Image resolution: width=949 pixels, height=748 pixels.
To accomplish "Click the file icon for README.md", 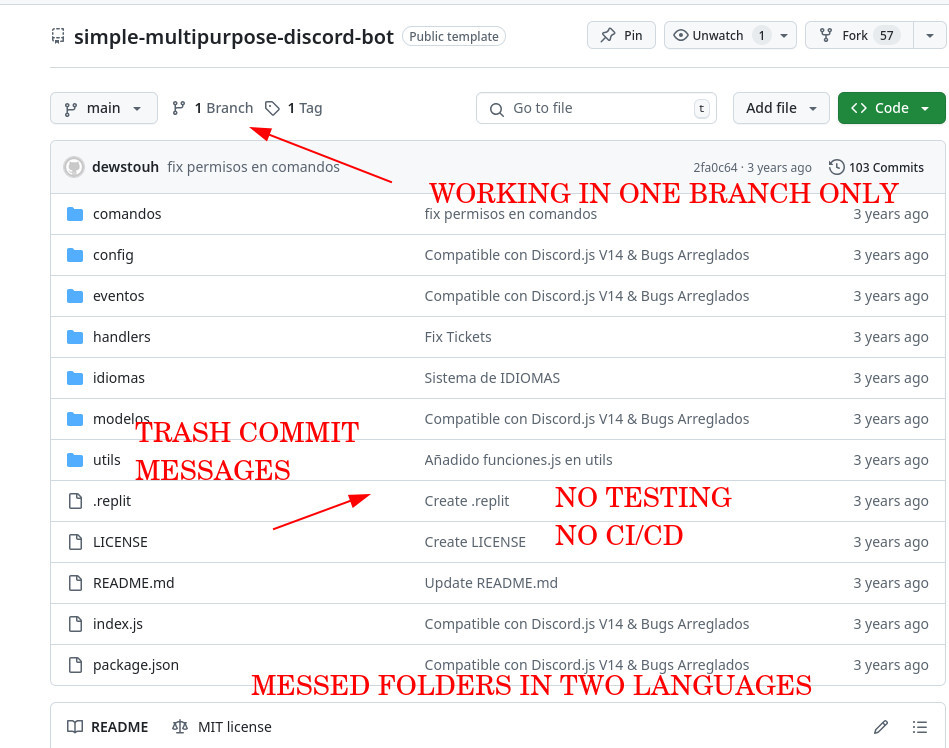I will coord(75,583).
